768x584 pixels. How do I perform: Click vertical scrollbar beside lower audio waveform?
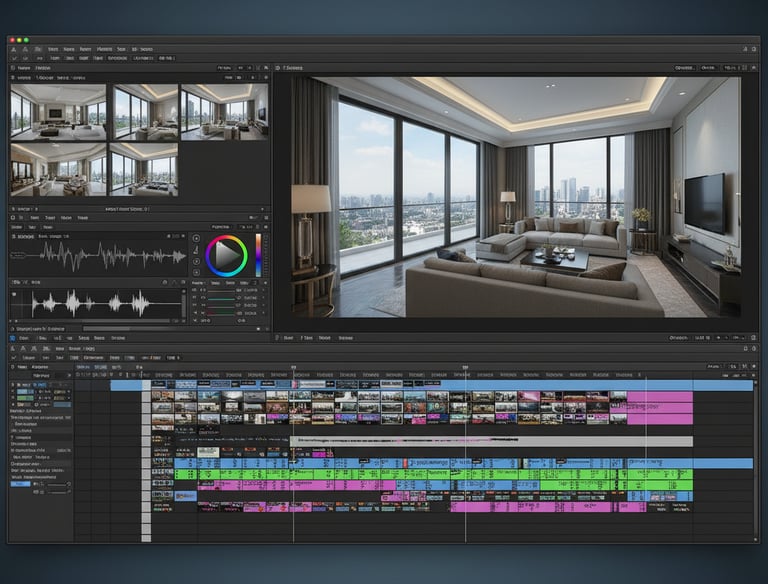184,304
